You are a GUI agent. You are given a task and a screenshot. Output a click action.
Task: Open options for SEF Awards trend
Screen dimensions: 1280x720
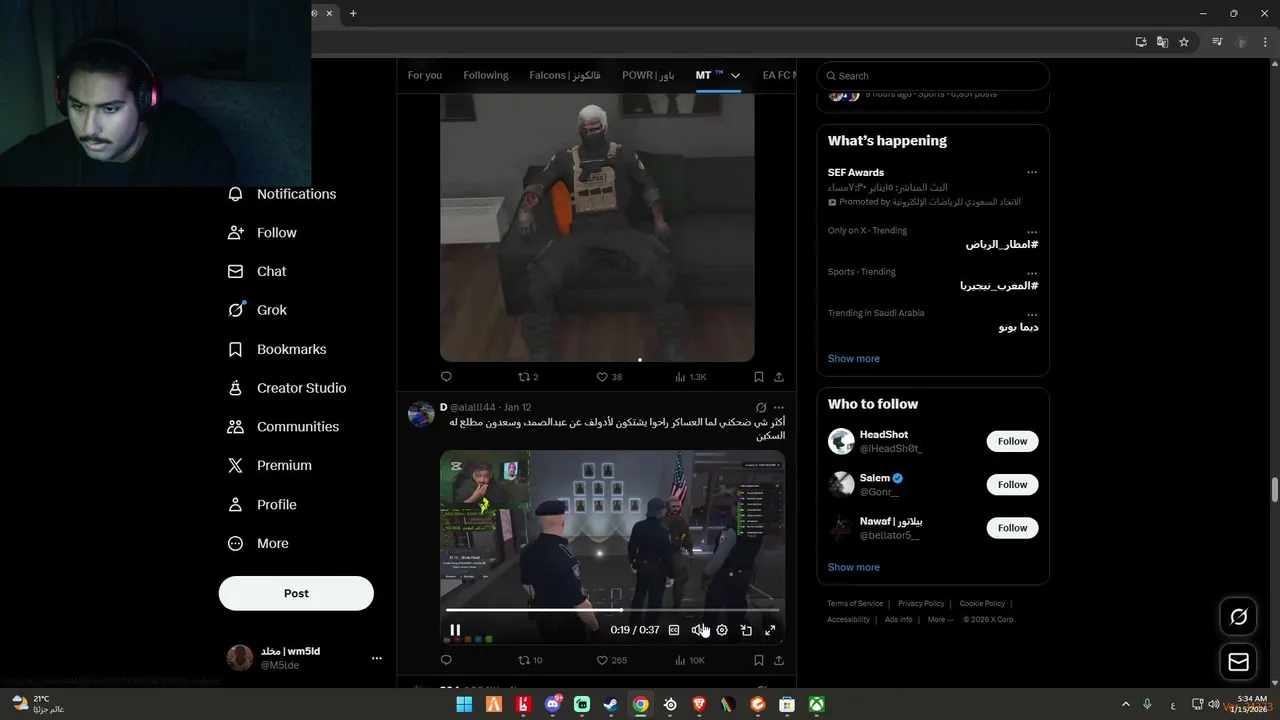(1032, 172)
